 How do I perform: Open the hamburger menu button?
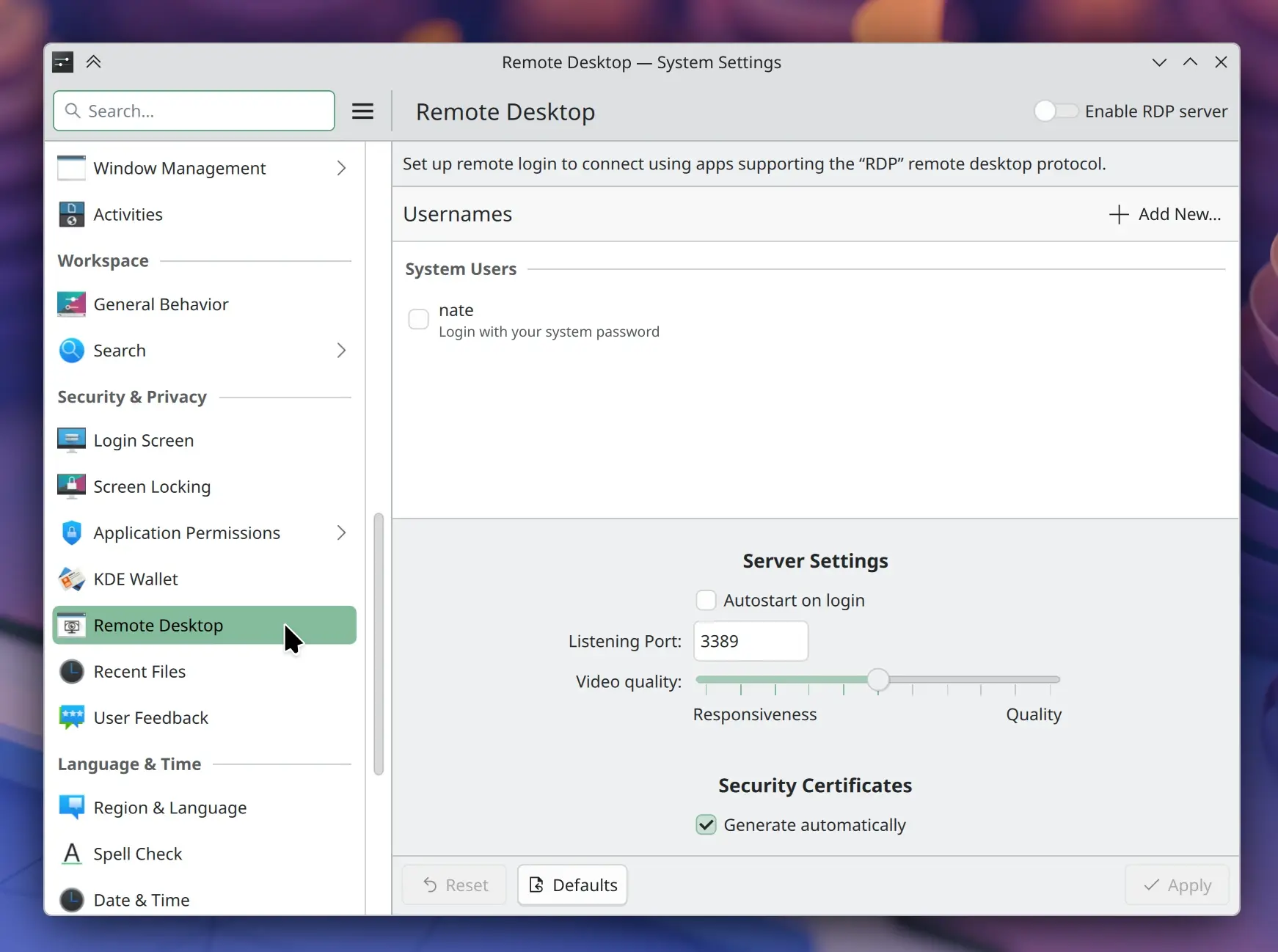(x=362, y=111)
